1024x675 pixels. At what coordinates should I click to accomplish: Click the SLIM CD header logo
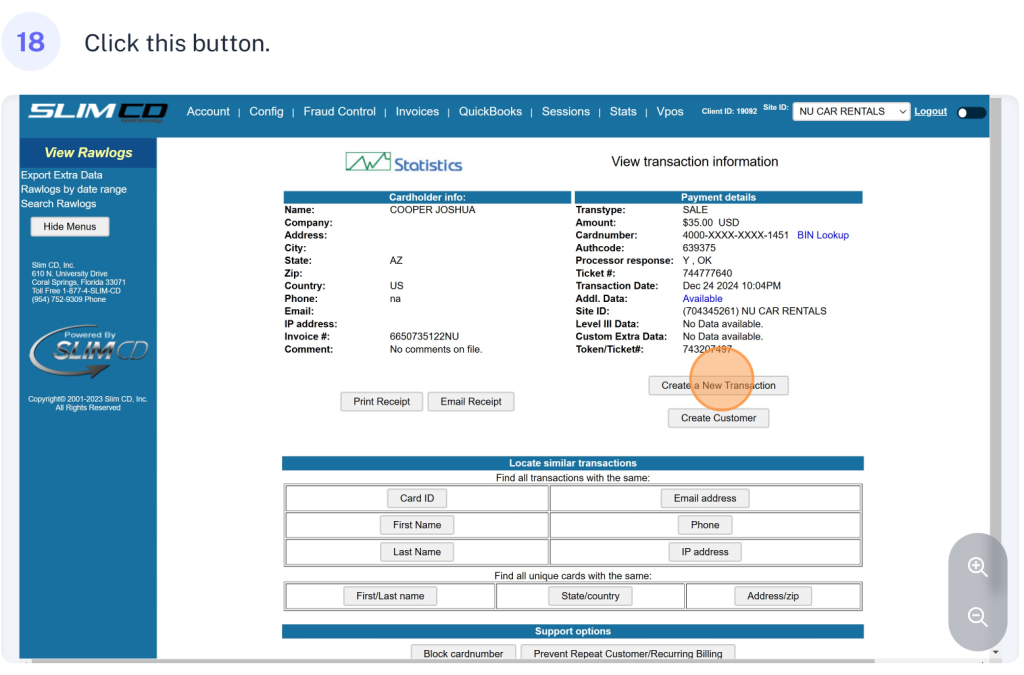coord(97,112)
